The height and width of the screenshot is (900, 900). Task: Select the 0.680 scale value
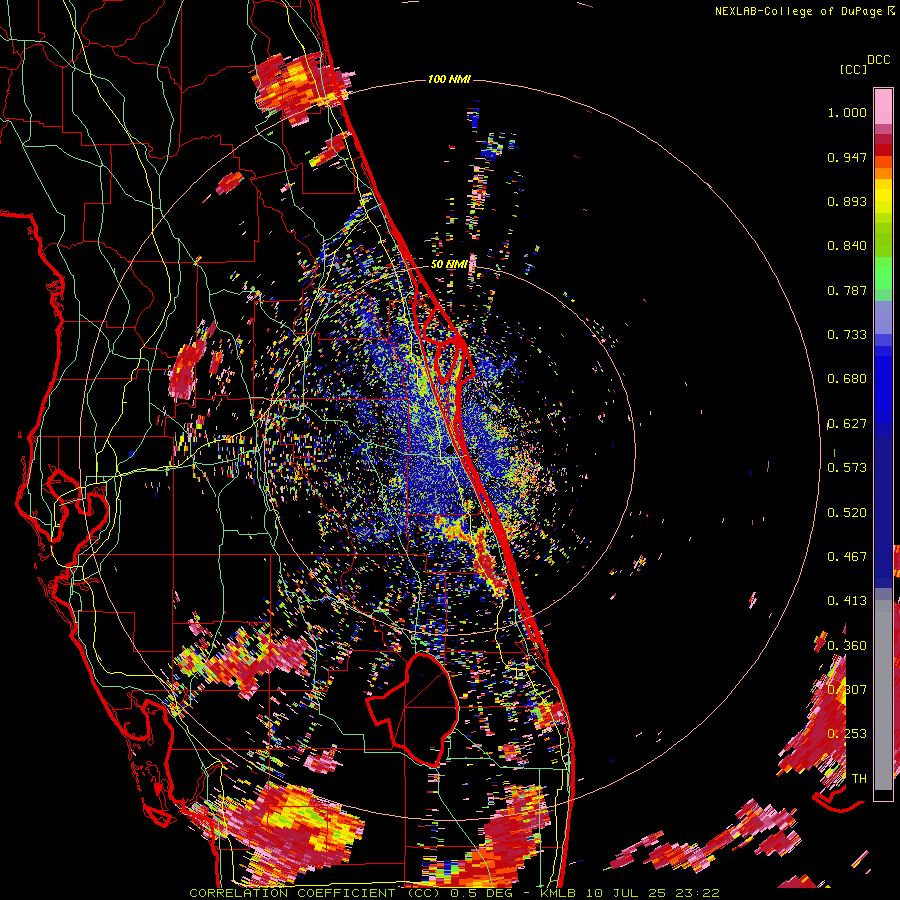(847, 379)
